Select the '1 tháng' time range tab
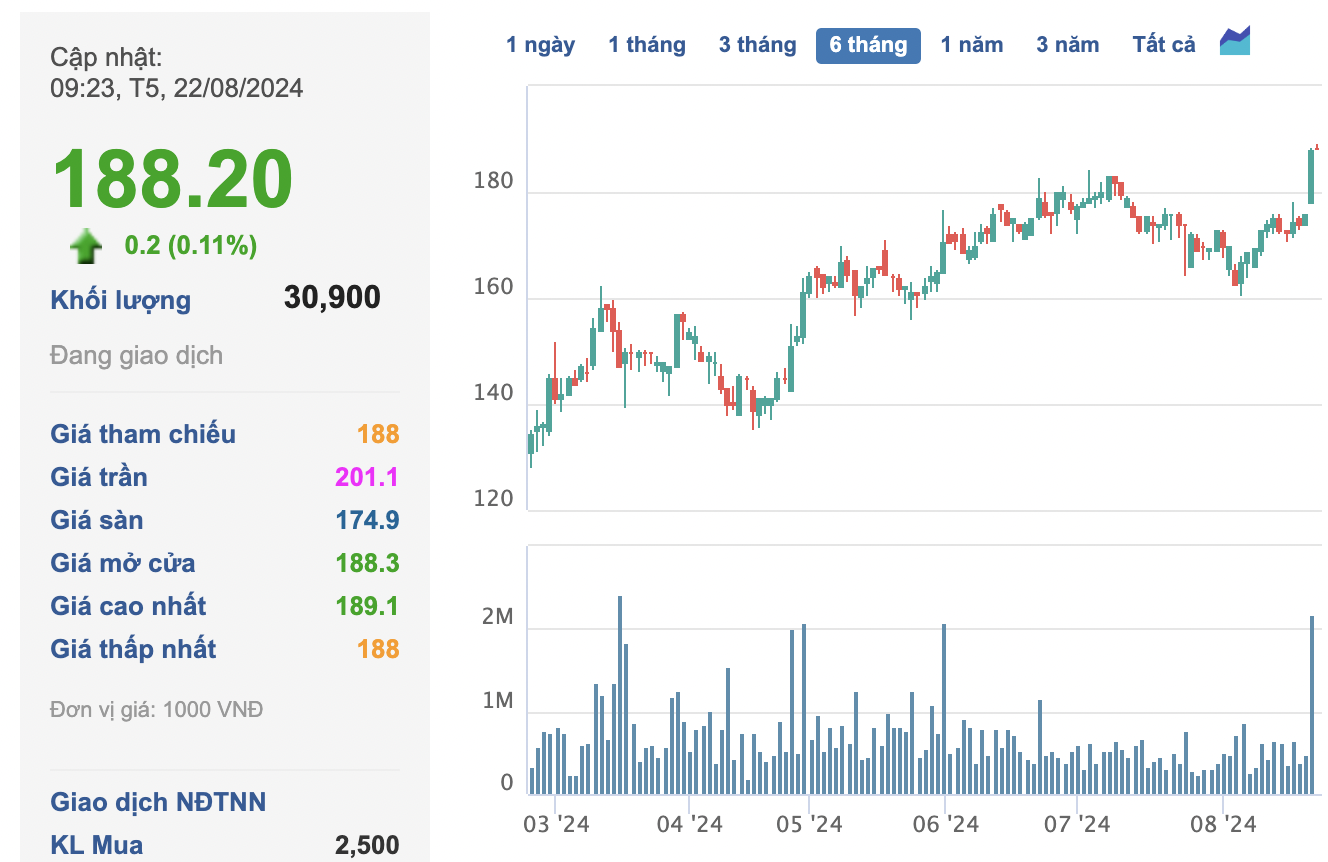The width and height of the screenshot is (1328, 862). point(647,45)
